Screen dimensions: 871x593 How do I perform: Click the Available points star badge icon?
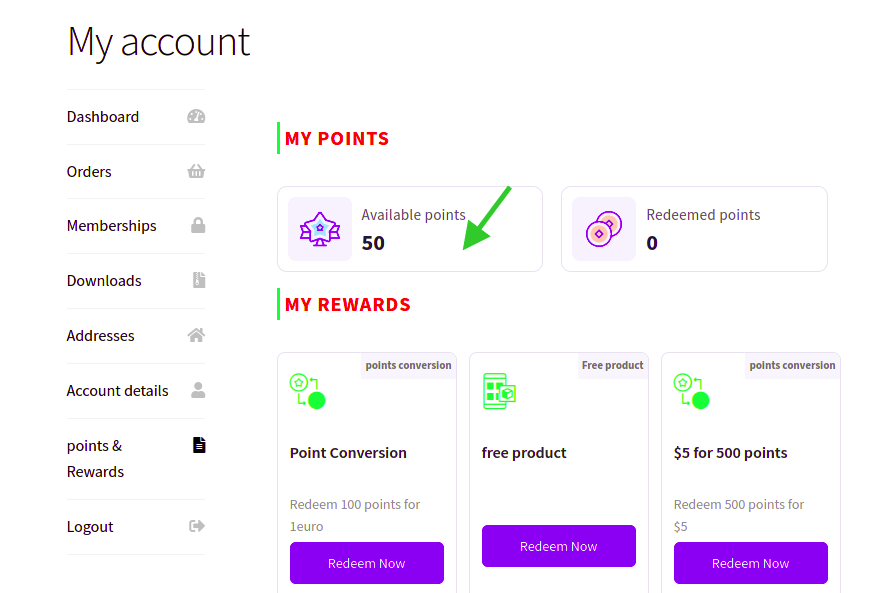point(320,229)
